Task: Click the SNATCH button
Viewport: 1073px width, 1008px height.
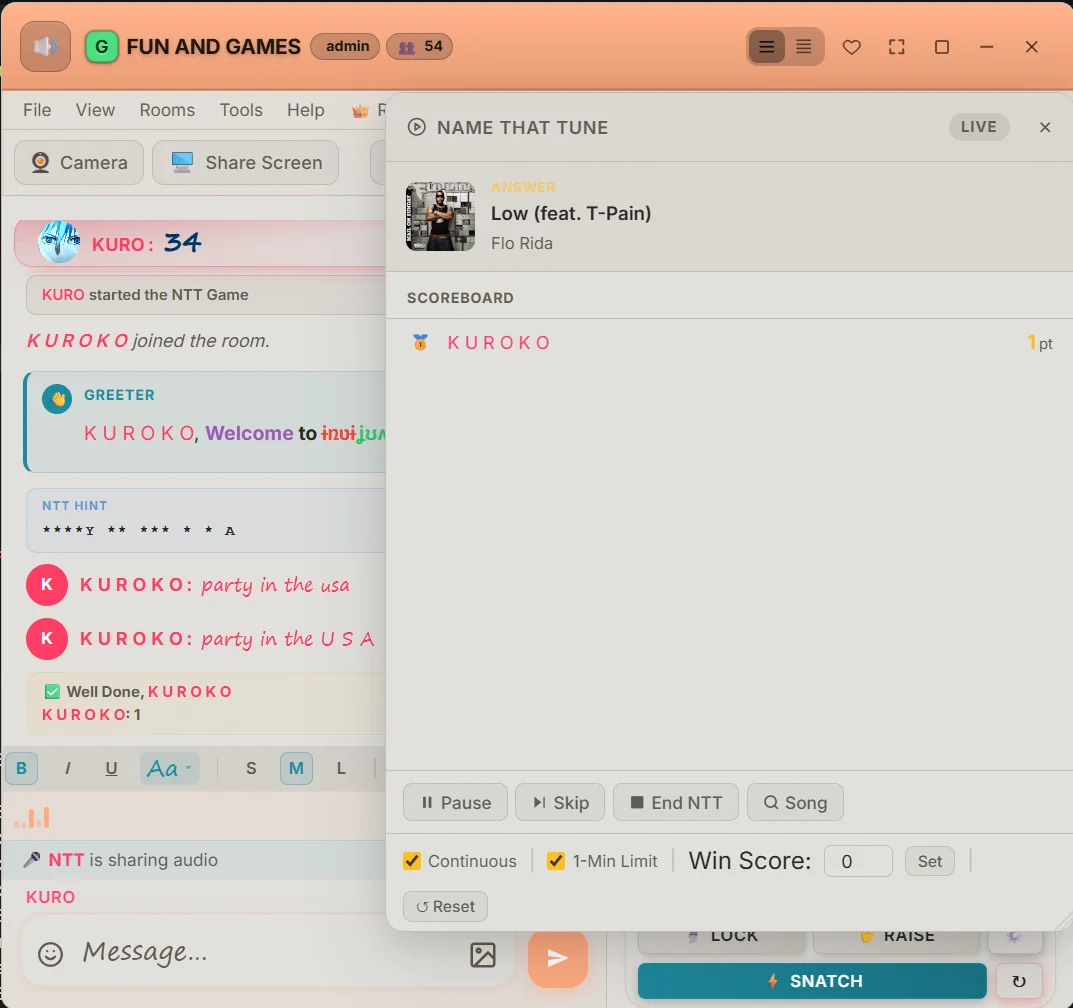Action: (x=812, y=981)
